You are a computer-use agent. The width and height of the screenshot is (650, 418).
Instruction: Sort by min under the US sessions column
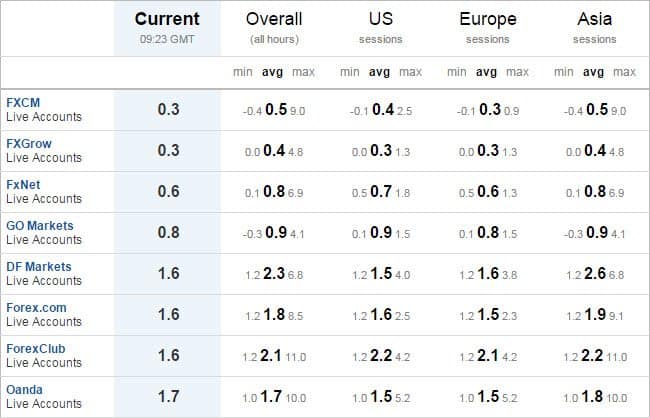tap(349, 72)
